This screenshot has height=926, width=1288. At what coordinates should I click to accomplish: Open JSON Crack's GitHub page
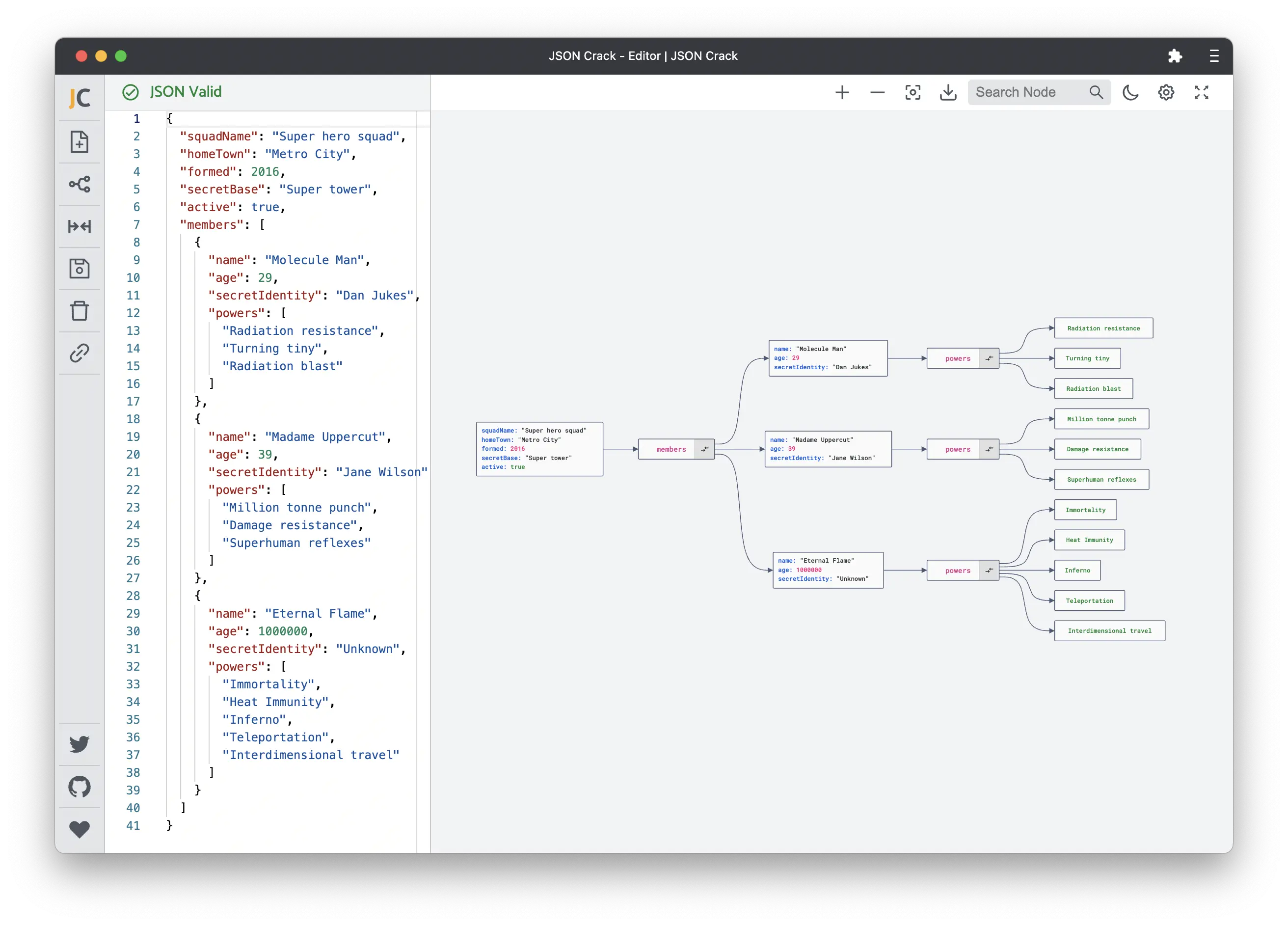tap(80, 787)
